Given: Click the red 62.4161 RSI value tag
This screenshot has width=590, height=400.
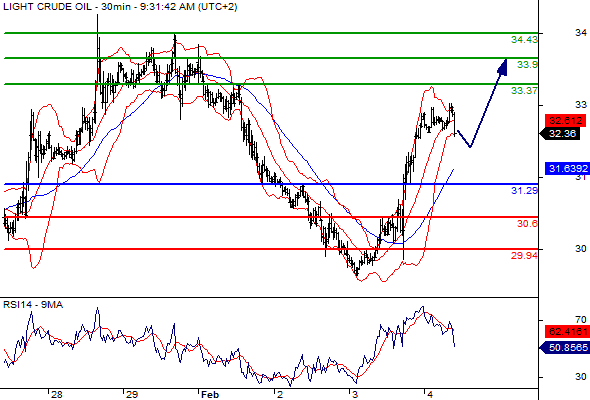Looking at the screenshot, I should (567, 332).
